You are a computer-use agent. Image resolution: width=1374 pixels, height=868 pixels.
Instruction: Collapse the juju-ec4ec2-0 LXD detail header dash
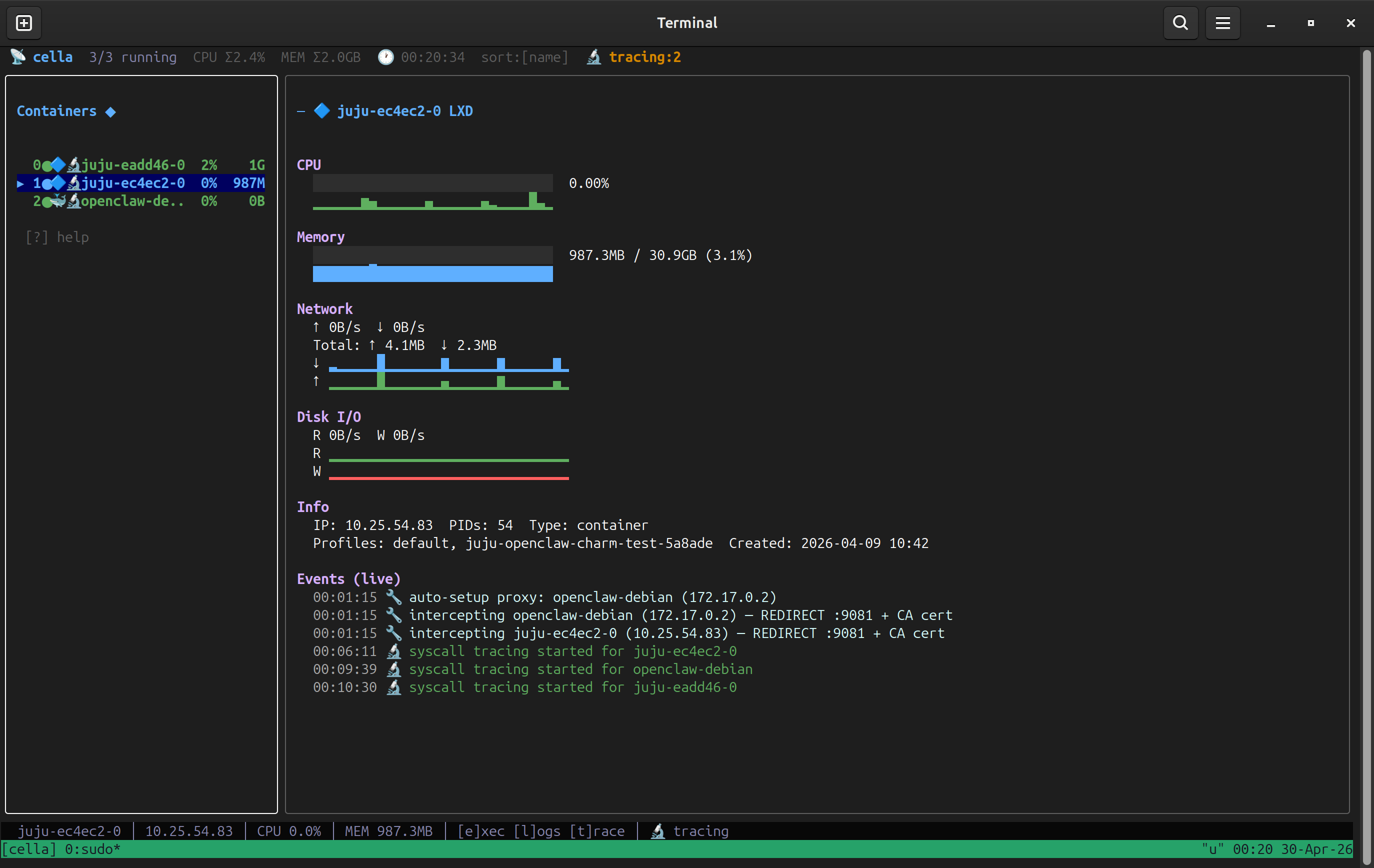[x=300, y=111]
